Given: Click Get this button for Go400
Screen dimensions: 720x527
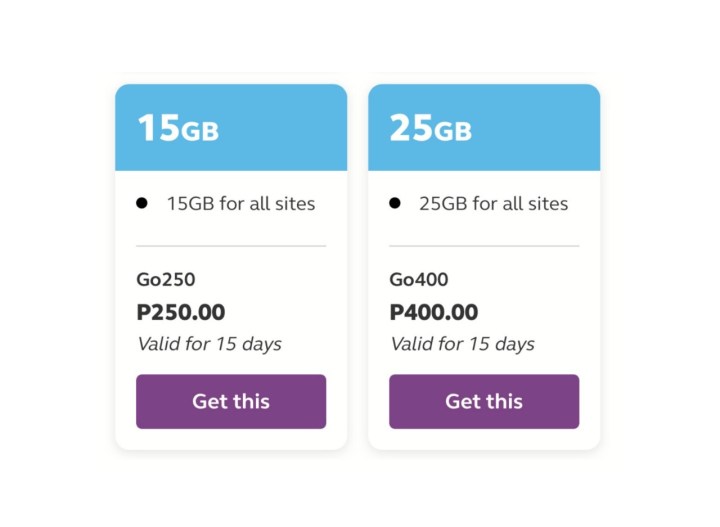Looking at the screenshot, I should (x=484, y=402).
